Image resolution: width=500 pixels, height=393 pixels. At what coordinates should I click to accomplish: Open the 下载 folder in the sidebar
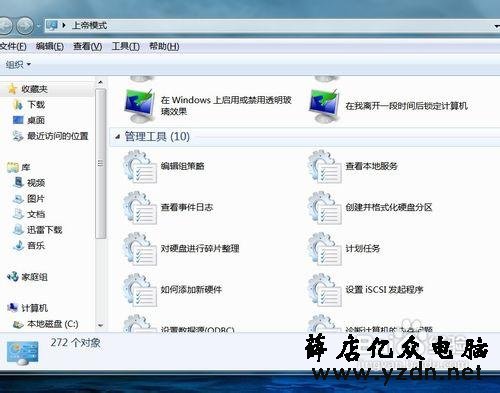pyautogui.click(x=36, y=105)
